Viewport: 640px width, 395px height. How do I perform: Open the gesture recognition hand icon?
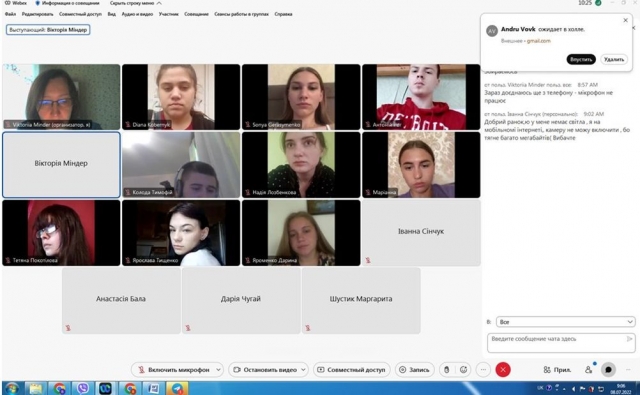(447, 370)
